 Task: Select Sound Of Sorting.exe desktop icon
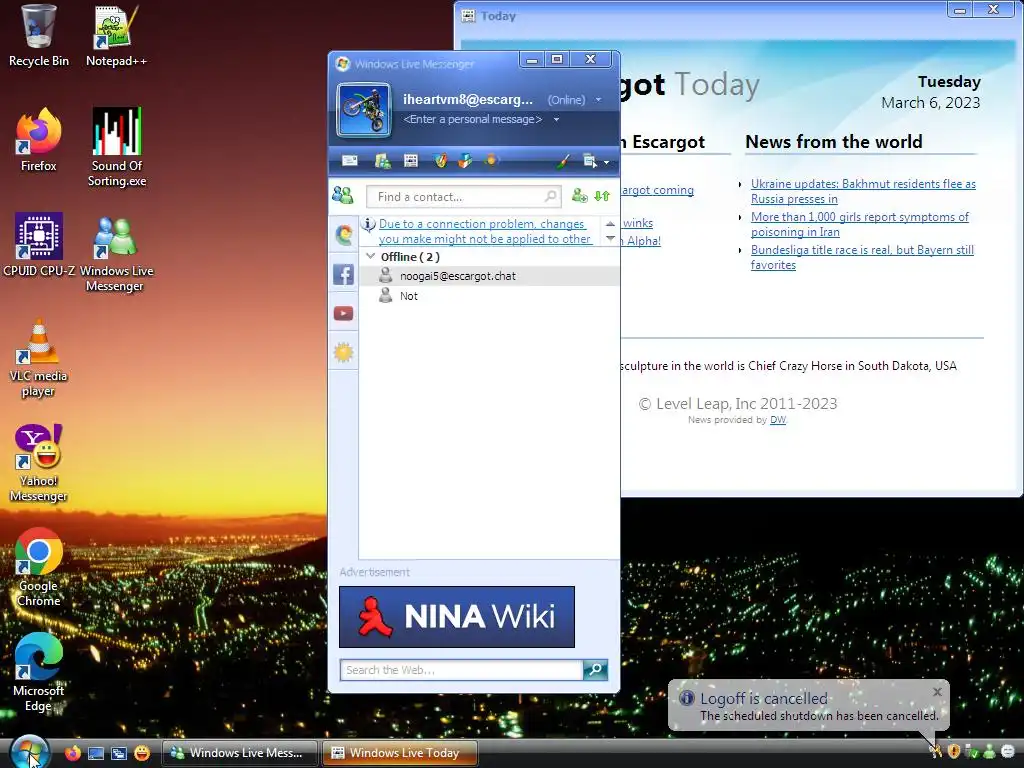click(x=117, y=148)
